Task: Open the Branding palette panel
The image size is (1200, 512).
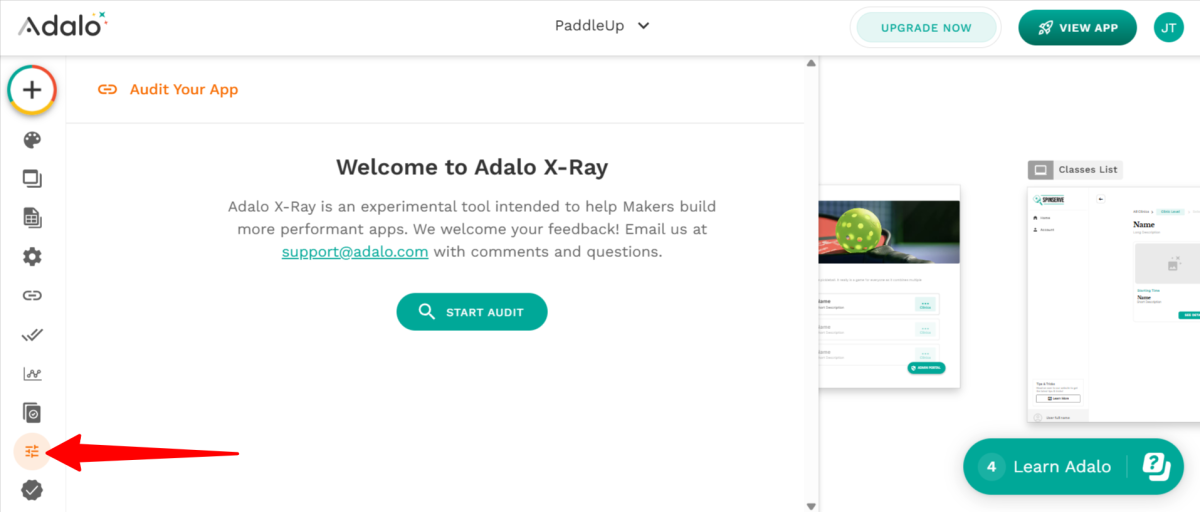Action: (32, 140)
